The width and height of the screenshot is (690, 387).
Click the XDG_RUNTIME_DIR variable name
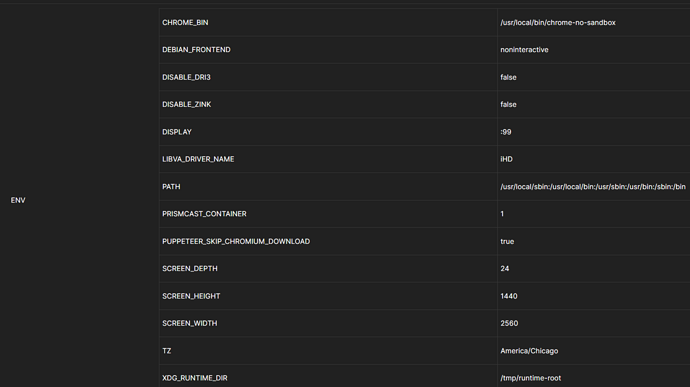pyautogui.click(x=195, y=378)
